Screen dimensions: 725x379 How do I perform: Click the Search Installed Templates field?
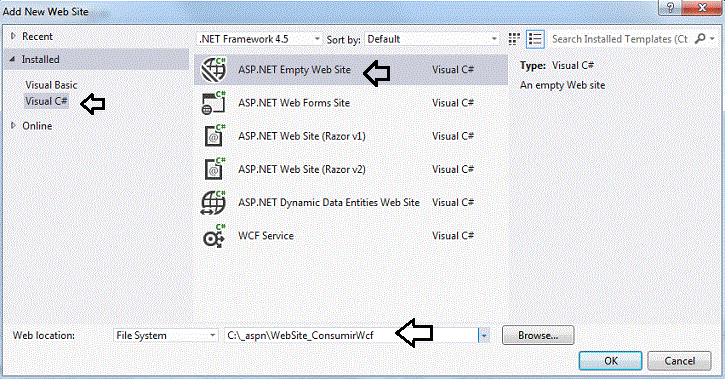point(620,39)
